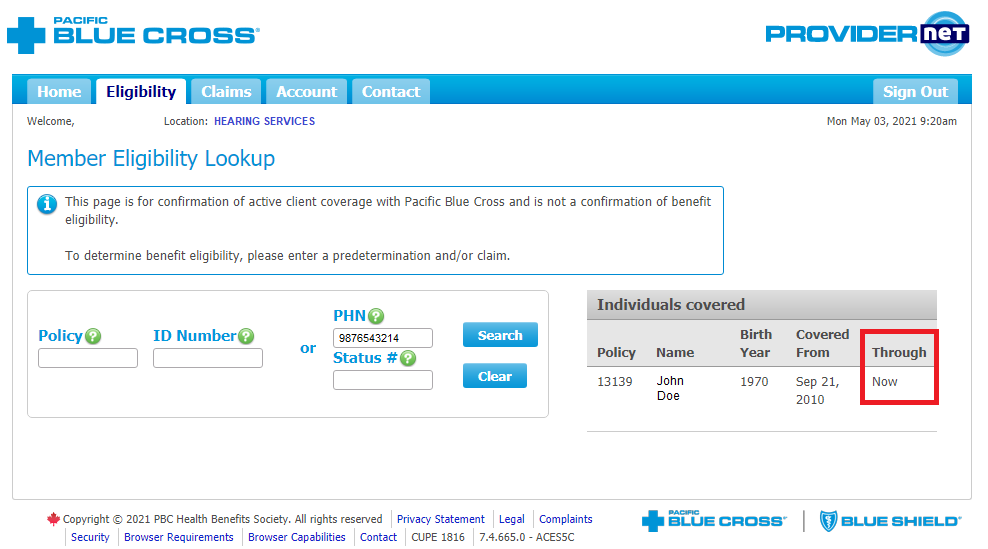The height and width of the screenshot is (549, 988).
Task: Open the Account tab
Action: pos(307,91)
